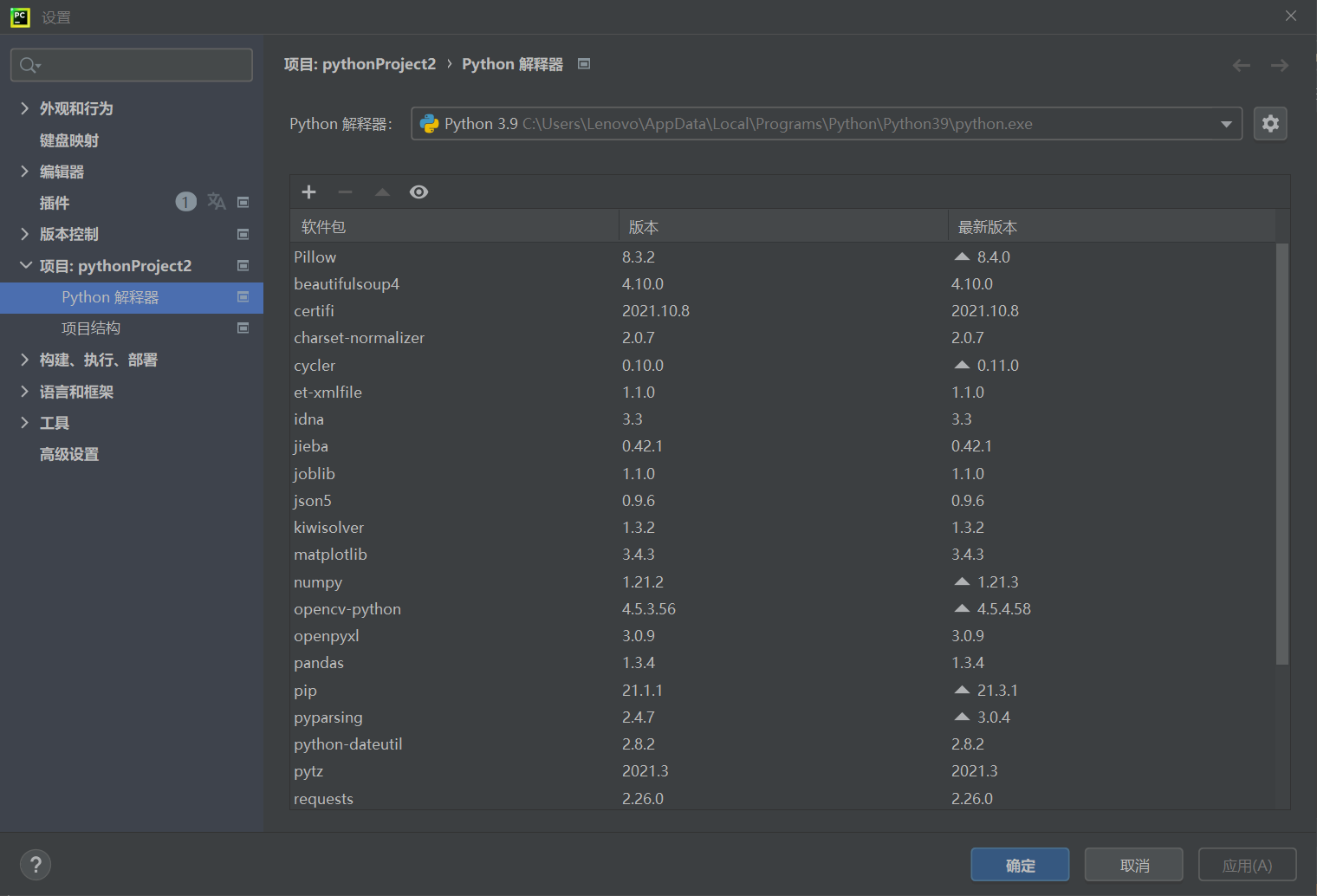This screenshot has width=1317, height=896.
Task: Click 项目: pythonProject2 breadcrumb
Action: coord(360,64)
